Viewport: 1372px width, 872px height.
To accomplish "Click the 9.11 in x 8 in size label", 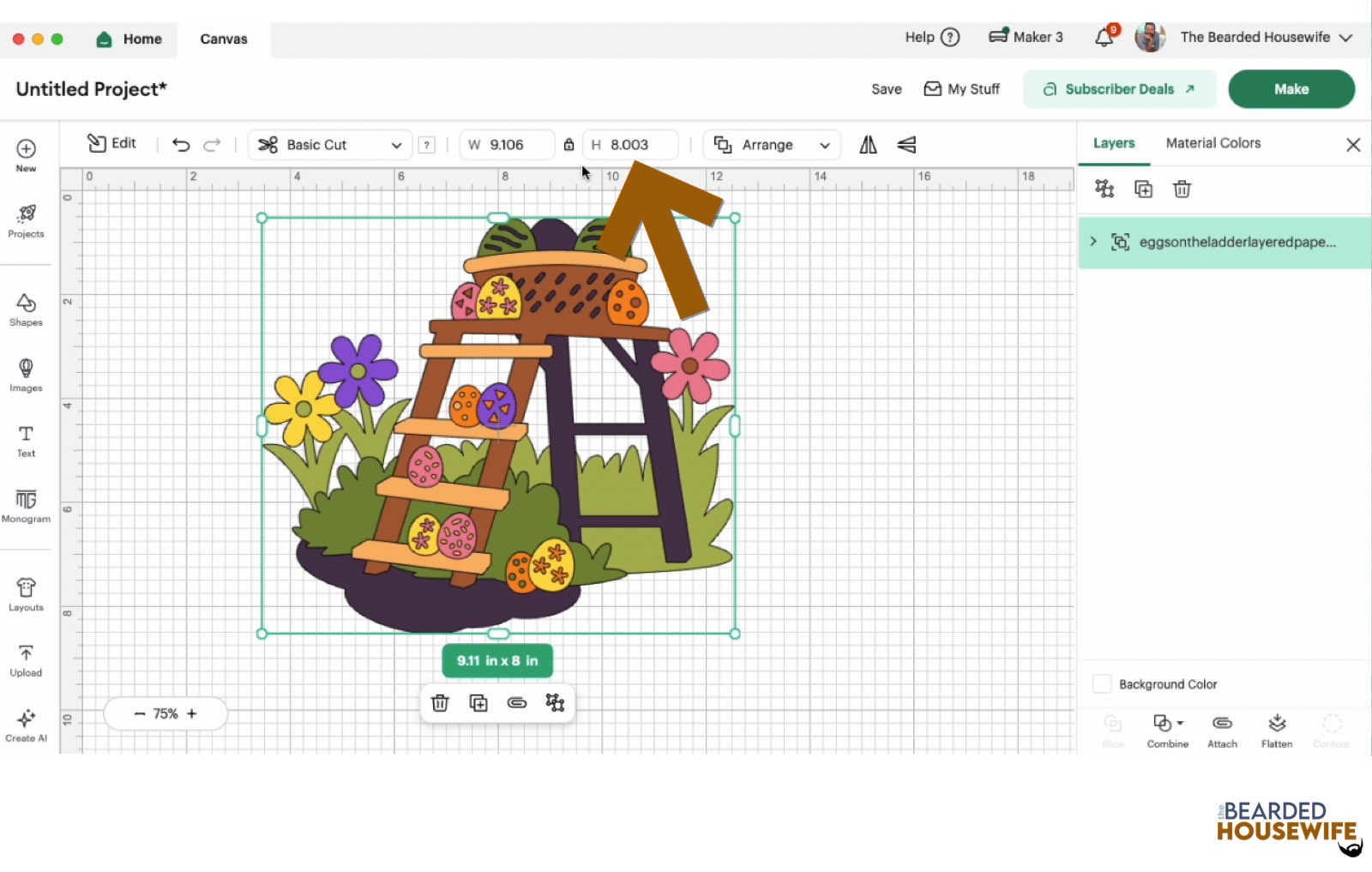I will click(497, 660).
